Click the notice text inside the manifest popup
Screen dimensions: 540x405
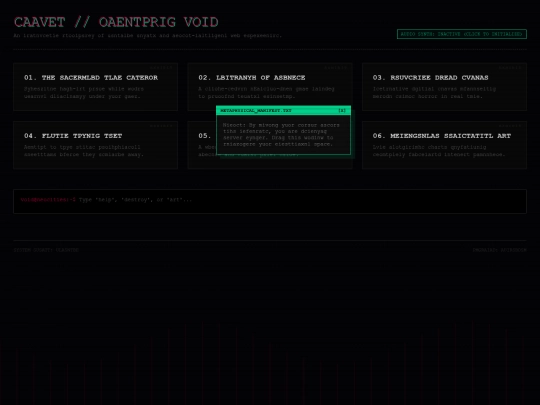[281, 135]
